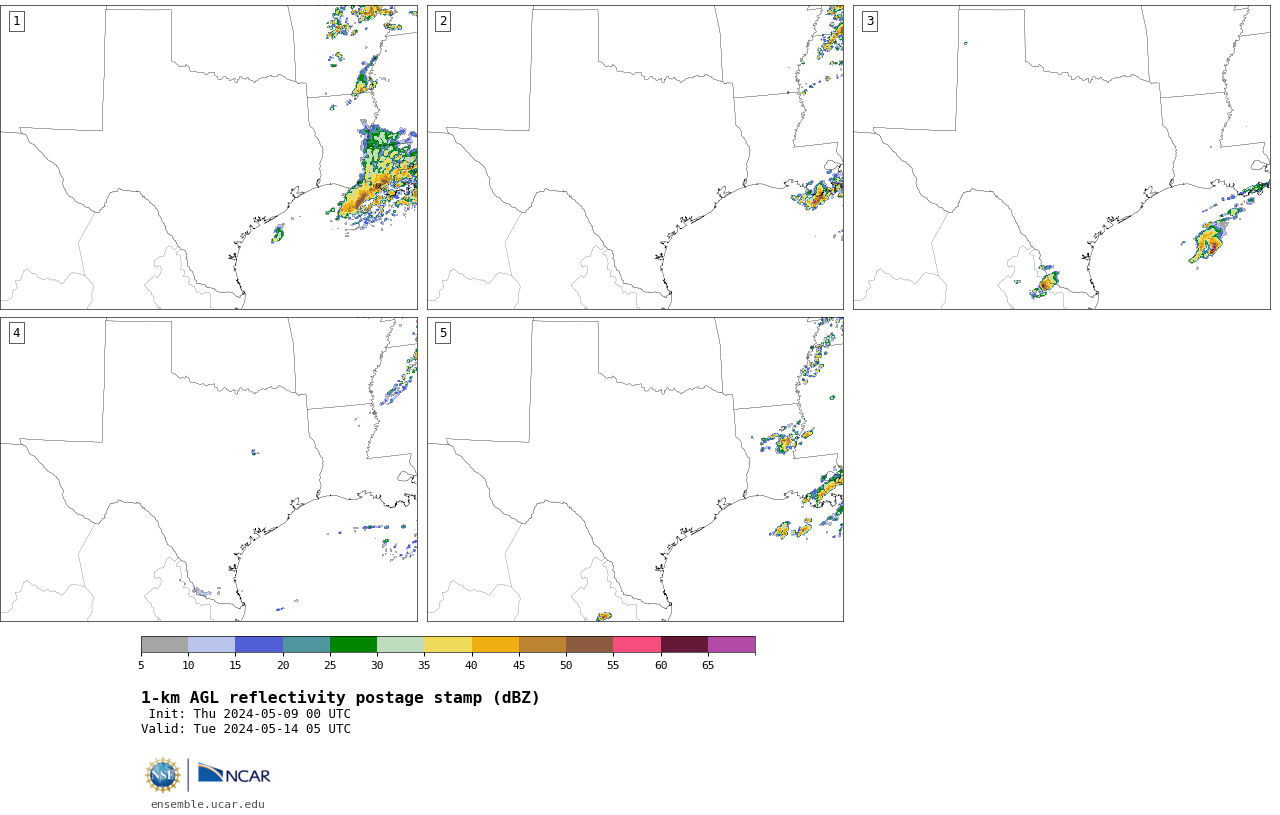Click the colorbar tick label 65
Screen dimensions: 1280x815
pos(708,665)
